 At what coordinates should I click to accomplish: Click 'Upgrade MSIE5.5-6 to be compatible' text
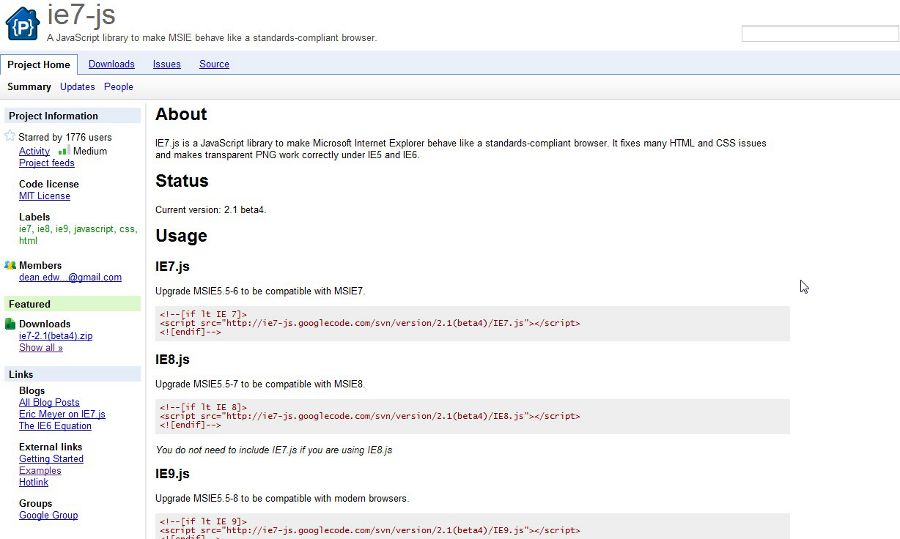click(x=260, y=291)
